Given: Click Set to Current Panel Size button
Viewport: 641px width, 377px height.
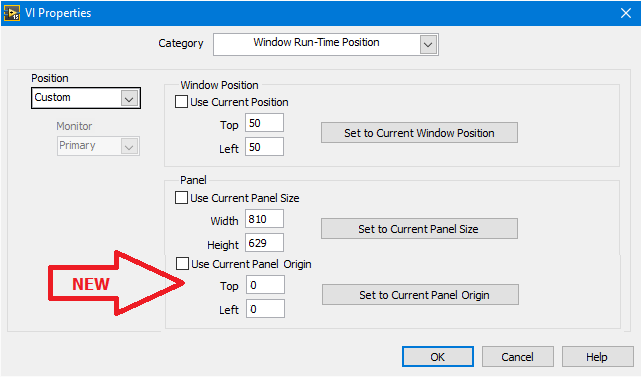Looking at the screenshot, I should pos(419,229).
